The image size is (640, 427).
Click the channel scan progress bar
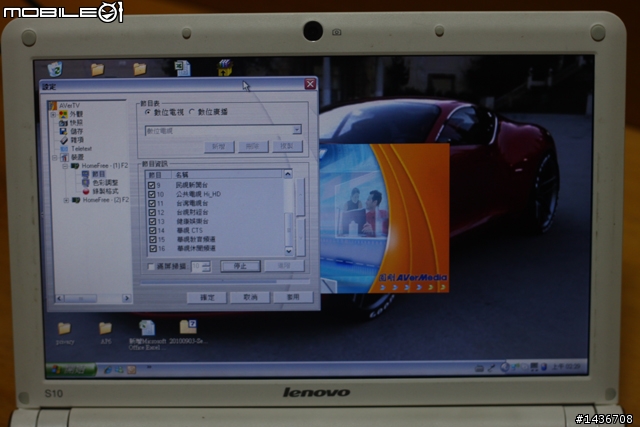[225, 281]
